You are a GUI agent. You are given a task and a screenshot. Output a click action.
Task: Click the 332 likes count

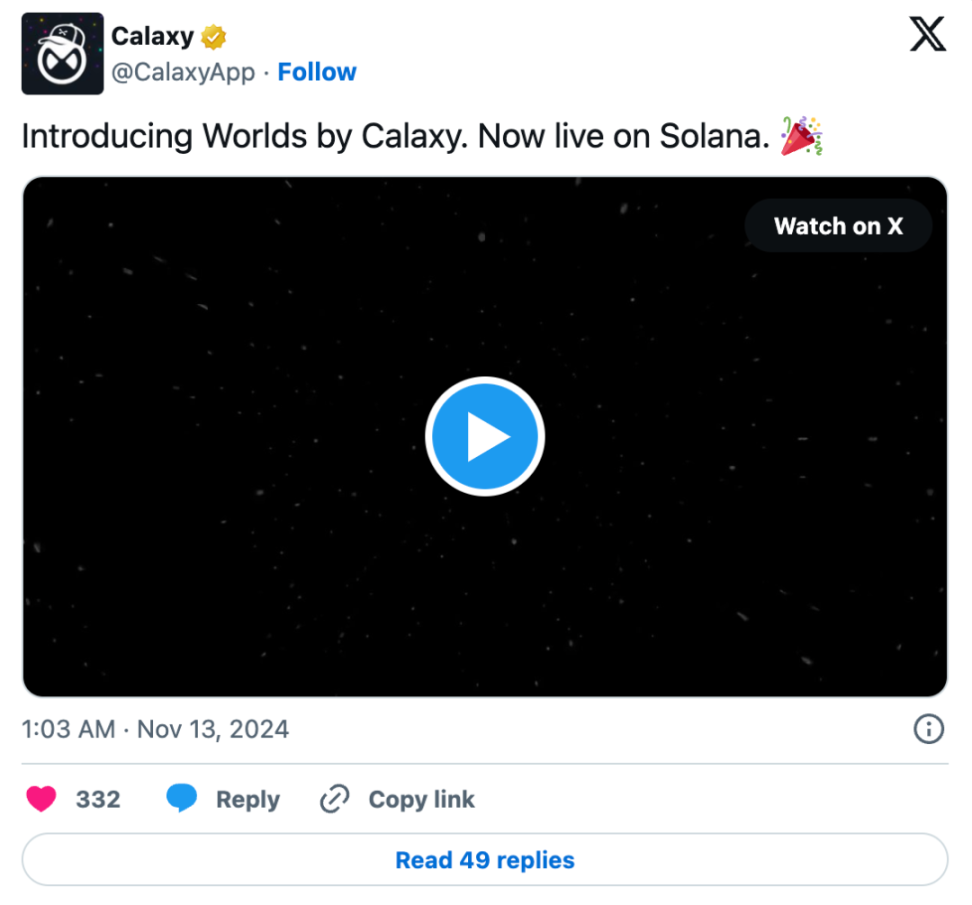[98, 800]
